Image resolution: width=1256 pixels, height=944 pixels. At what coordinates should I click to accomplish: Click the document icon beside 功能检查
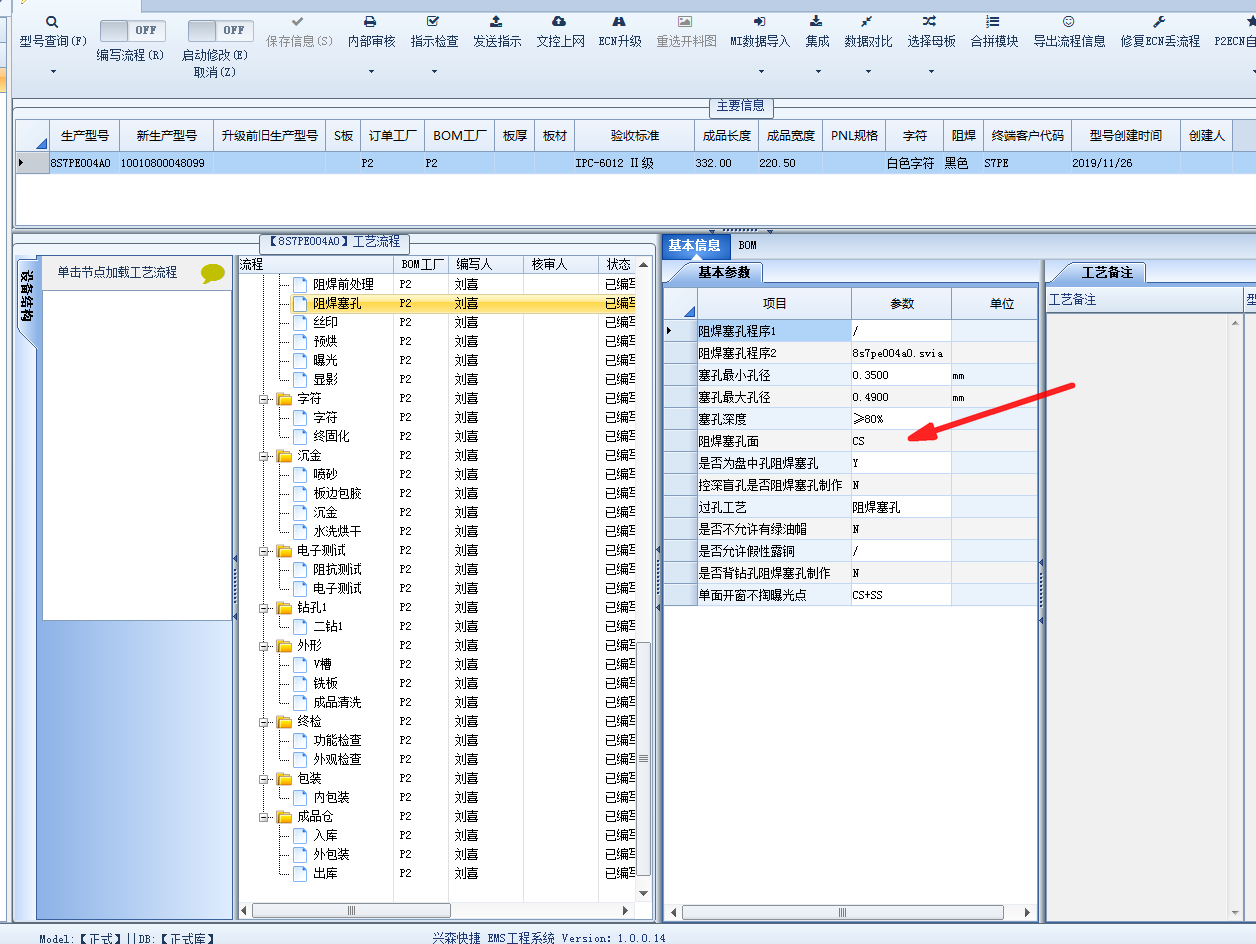[300, 740]
